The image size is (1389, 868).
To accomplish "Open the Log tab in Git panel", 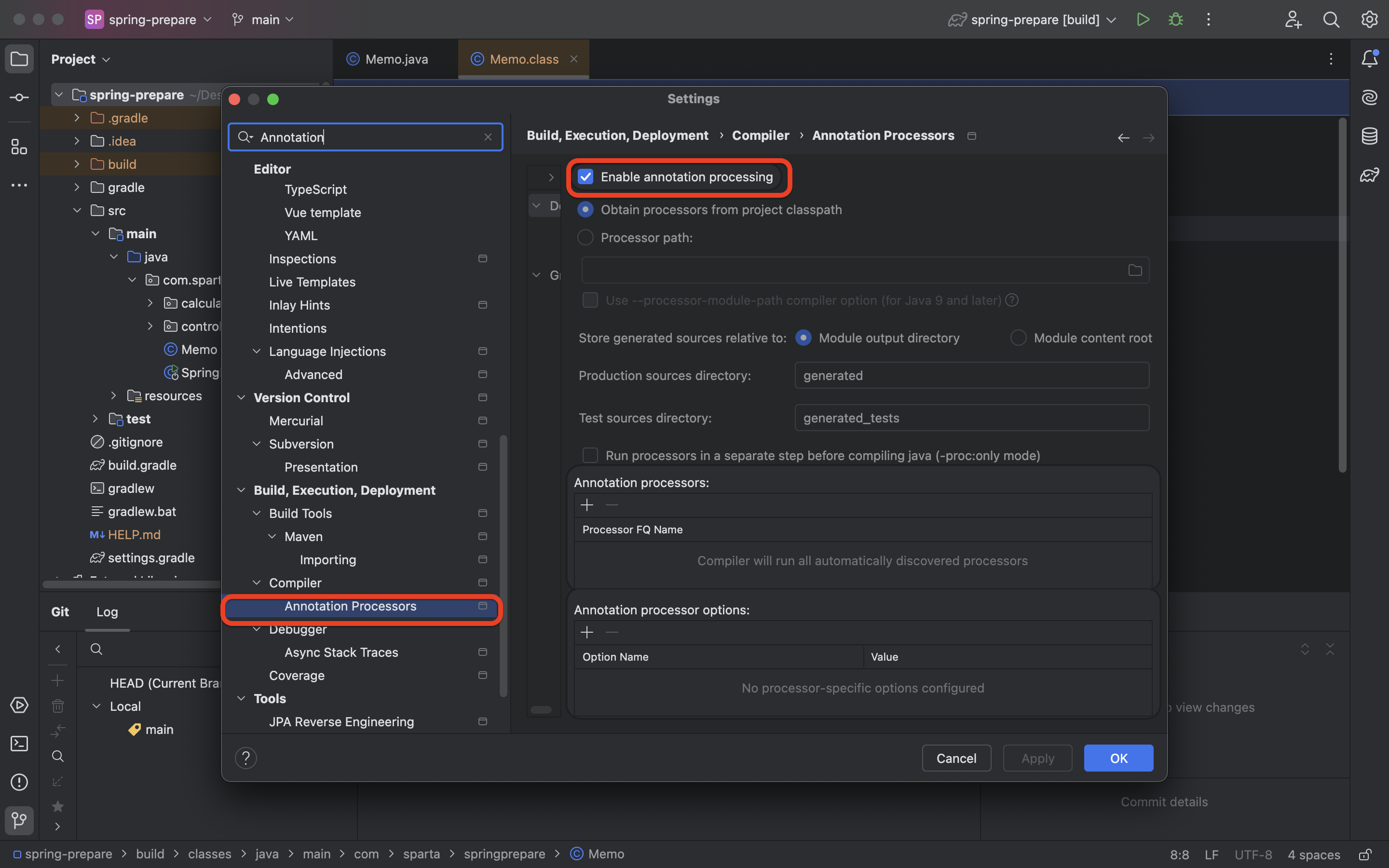I will (107, 612).
